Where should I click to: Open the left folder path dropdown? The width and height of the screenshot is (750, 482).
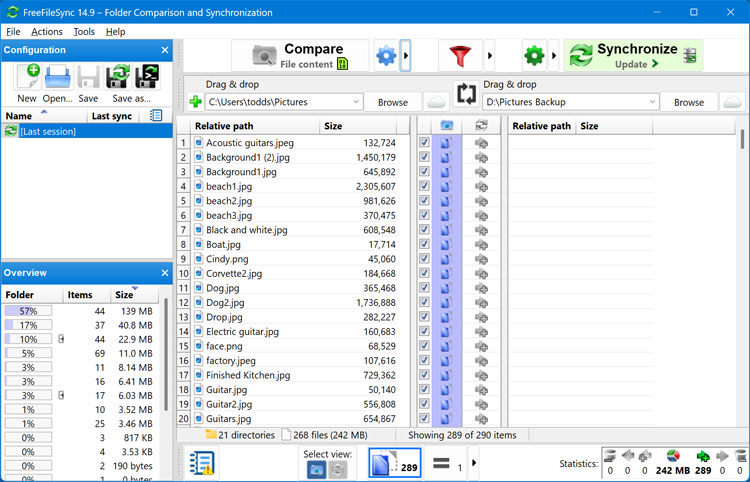point(356,102)
